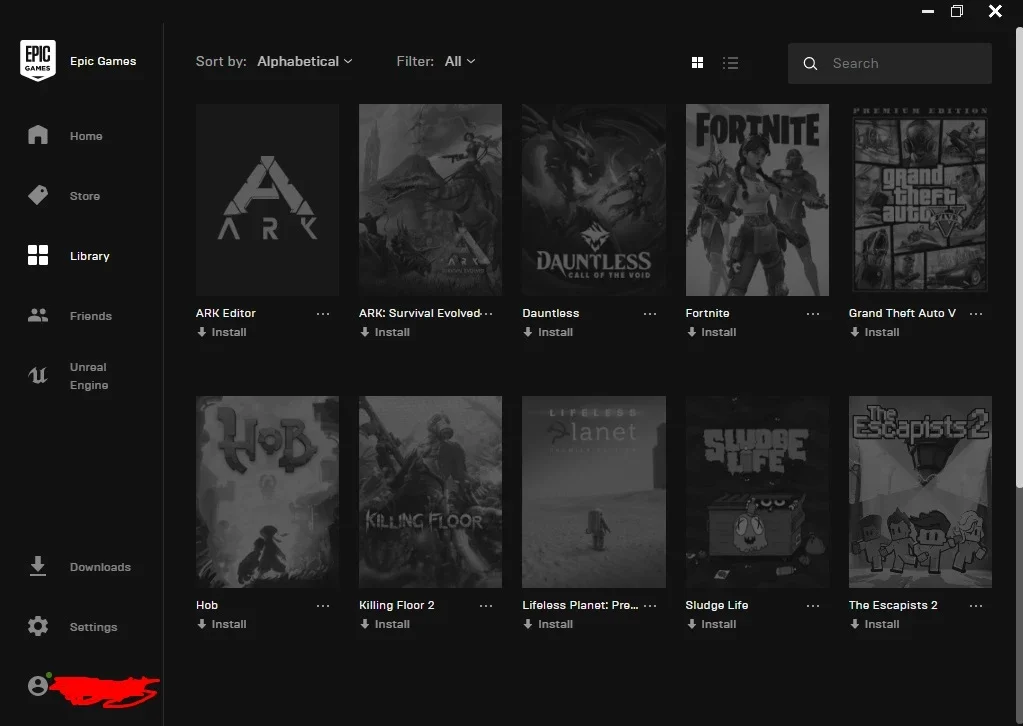Screen dimensions: 1023x726
Task: Open Lifeless Planet three-dot options
Action: click(650, 606)
